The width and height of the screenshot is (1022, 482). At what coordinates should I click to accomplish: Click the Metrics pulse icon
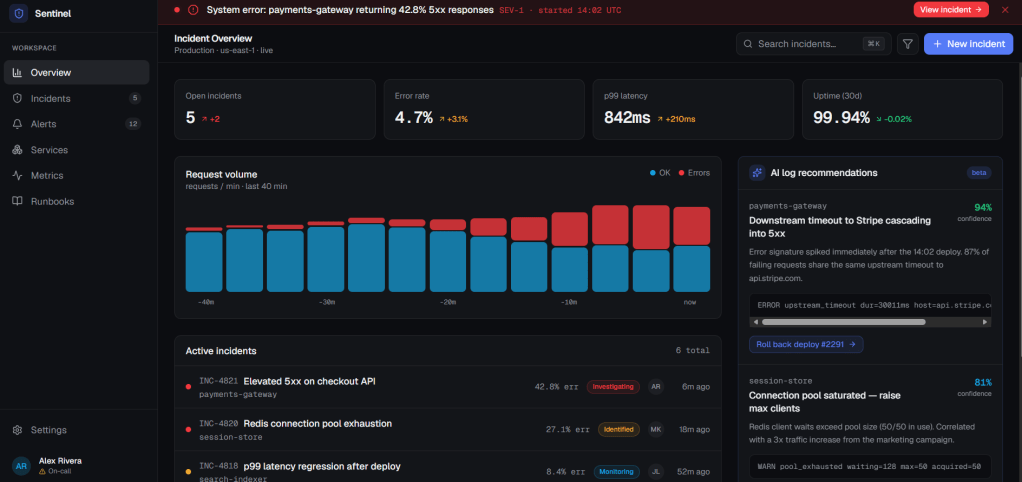coord(18,175)
